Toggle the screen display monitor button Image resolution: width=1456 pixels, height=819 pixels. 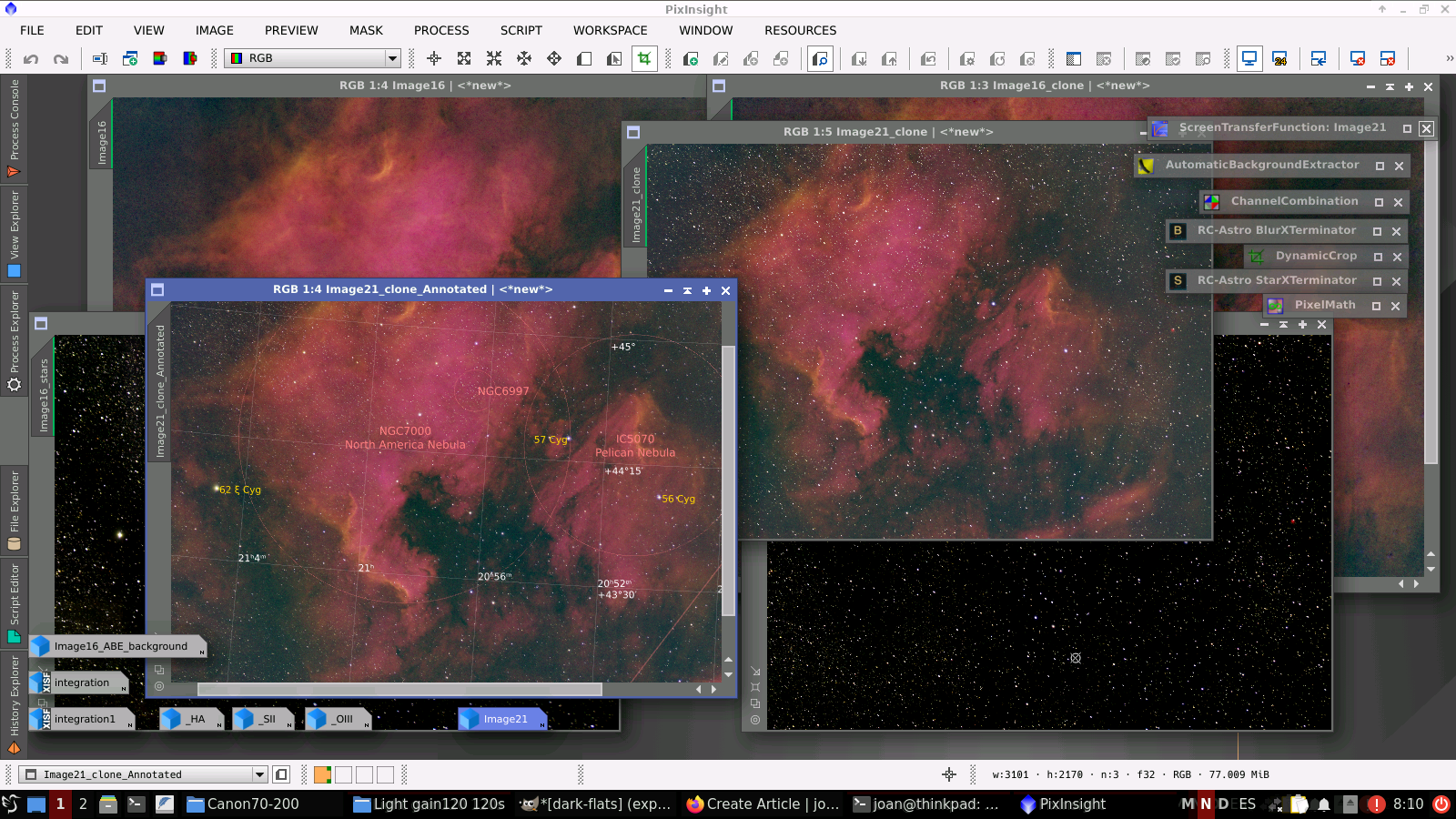coord(1249,59)
